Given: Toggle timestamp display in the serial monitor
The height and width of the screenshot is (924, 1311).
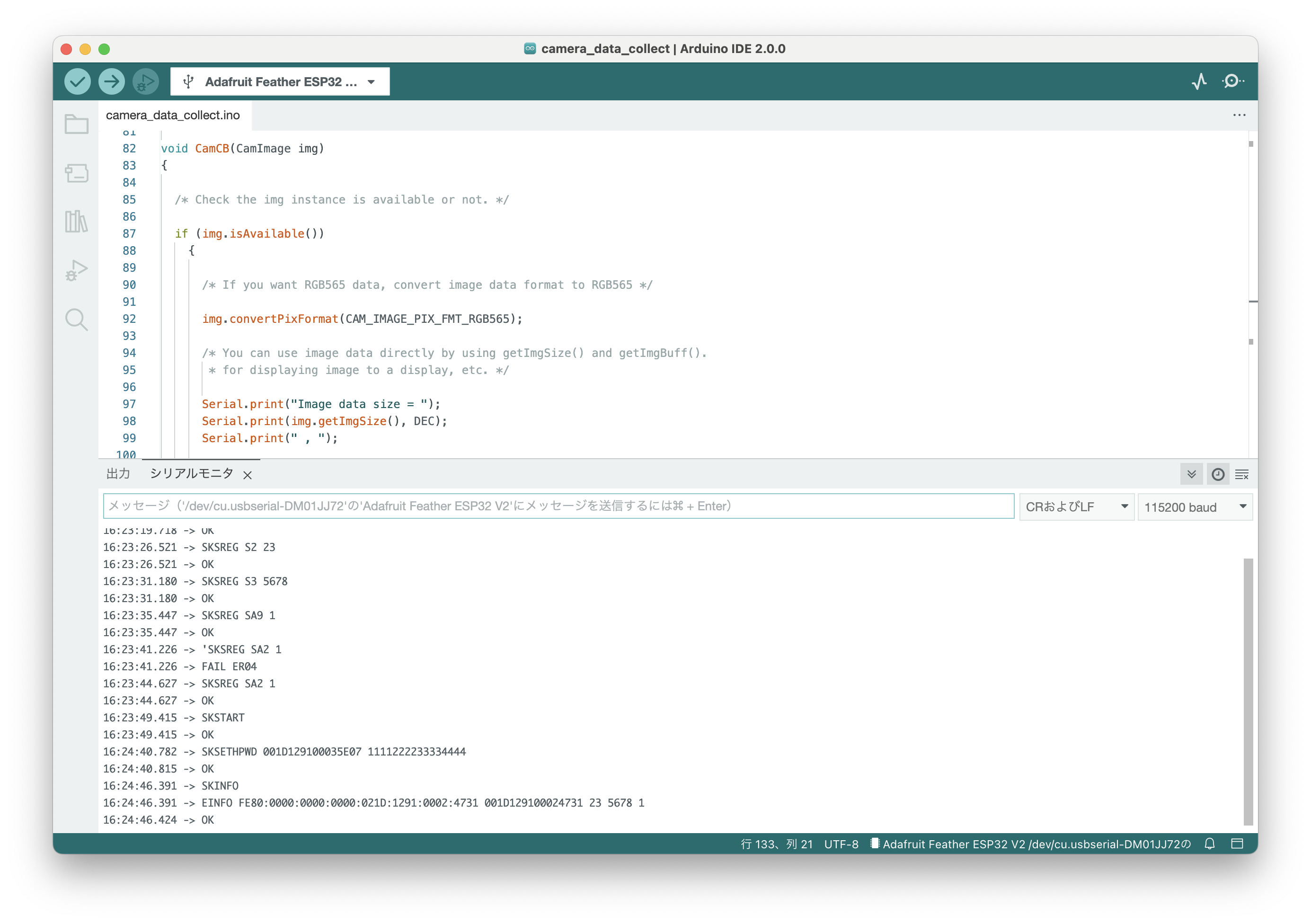Looking at the screenshot, I should [x=1217, y=474].
